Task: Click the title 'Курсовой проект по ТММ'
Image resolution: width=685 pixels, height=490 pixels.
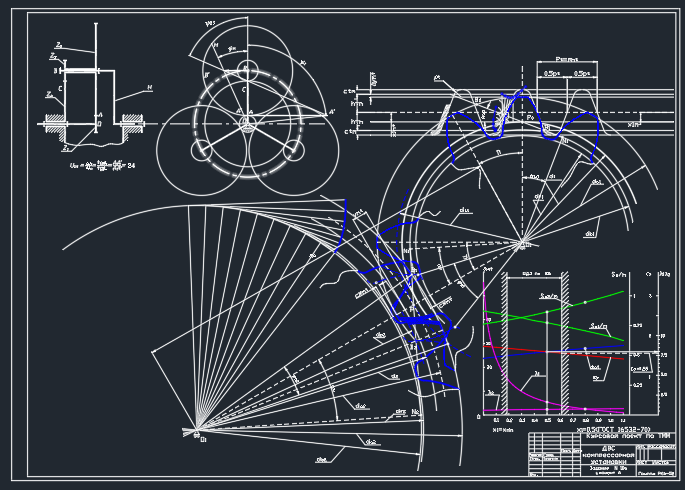Action: click(629, 436)
